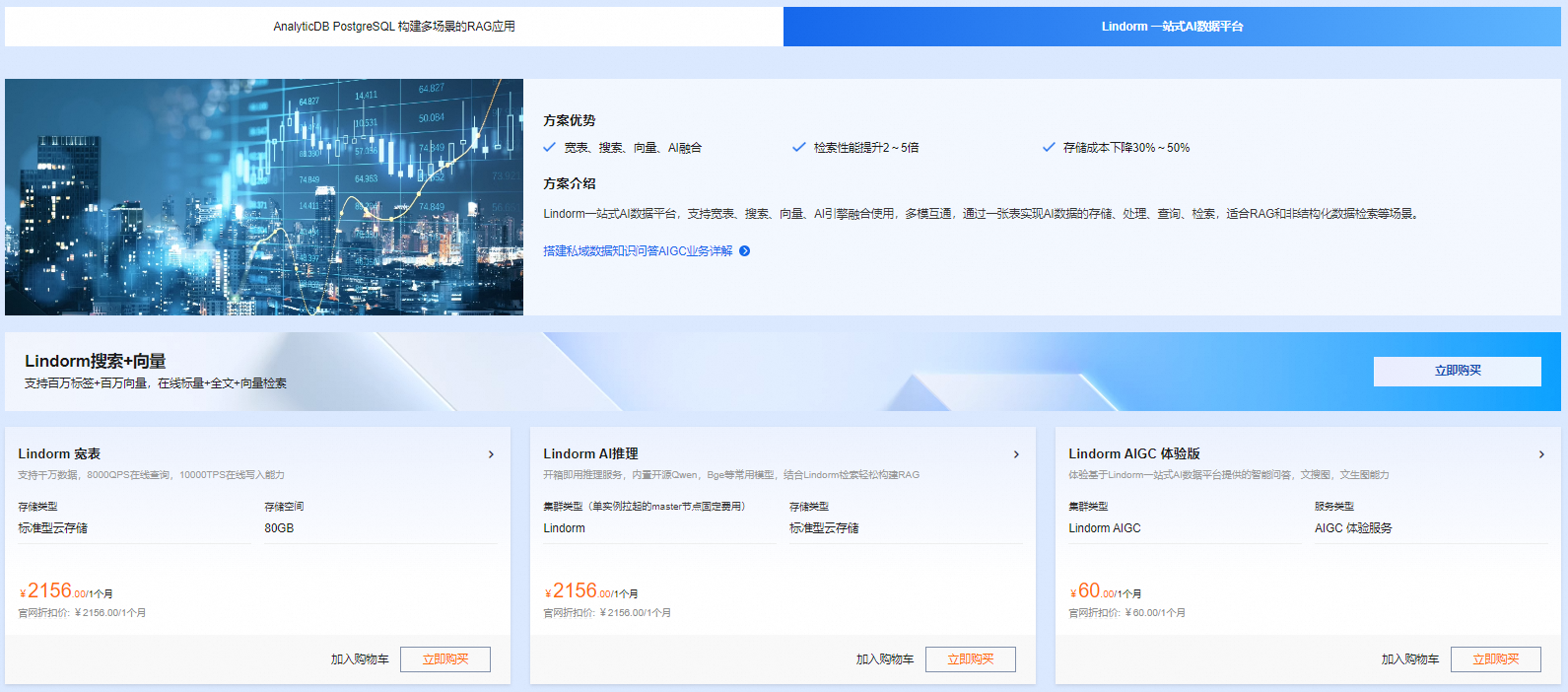Expand Lindorm AIGC 体验版 card chevron
Viewport: 1568px width, 692px height.
(1541, 454)
